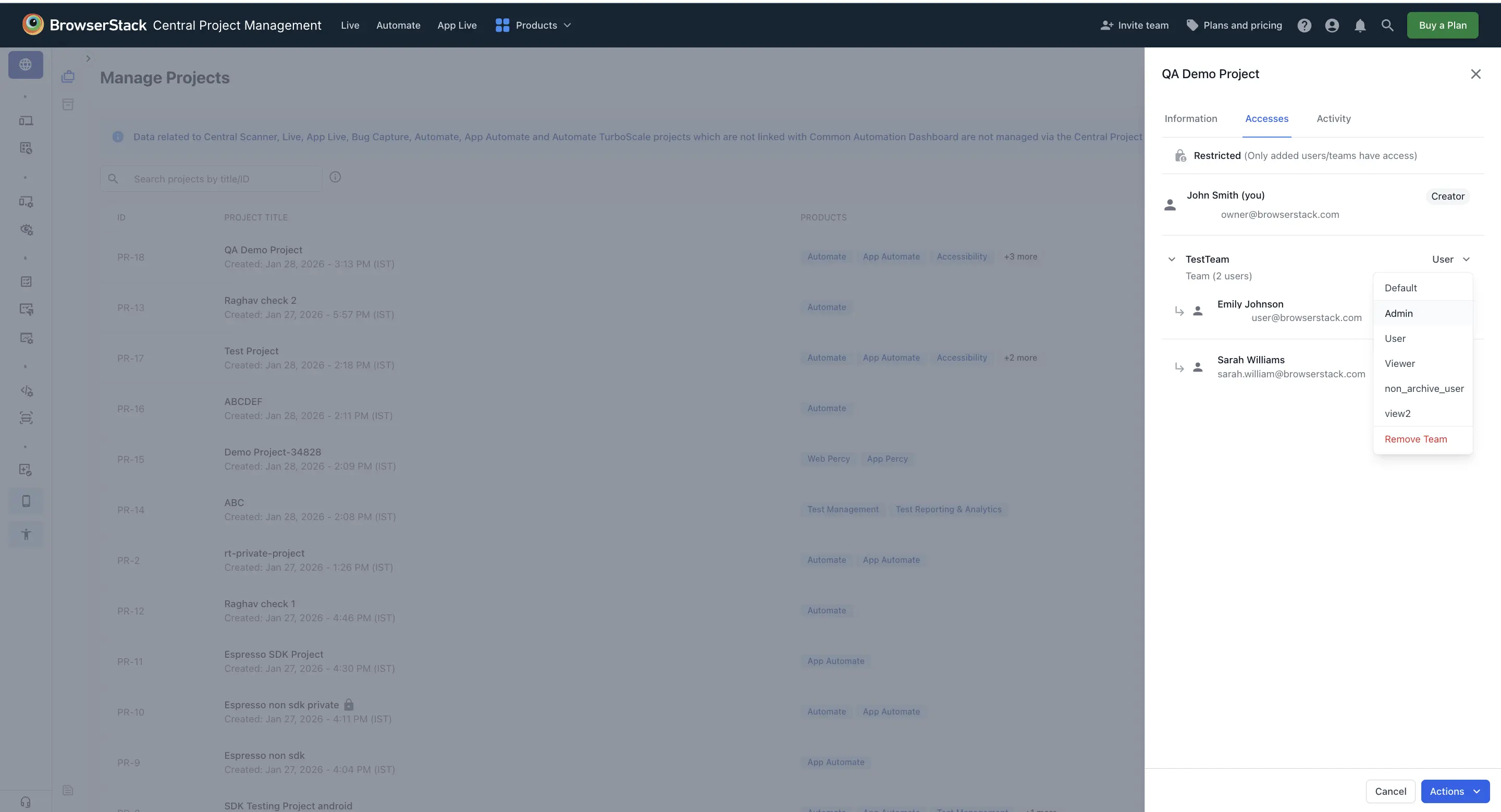This screenshot has width=1501, height=812.
Task: Switch to the Activity tab
Action: (x=1333, y=118)
